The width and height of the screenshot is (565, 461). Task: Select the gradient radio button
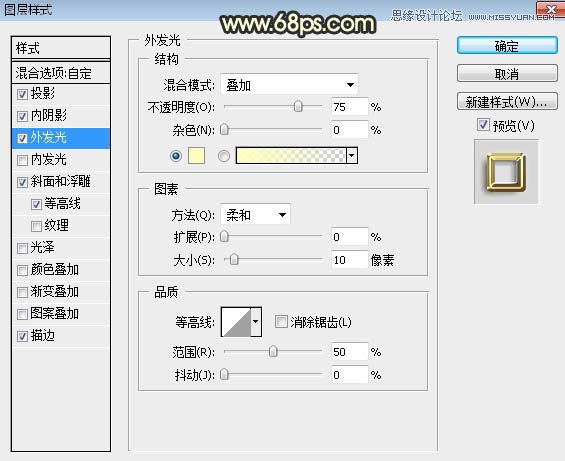(x=224, y=156)
